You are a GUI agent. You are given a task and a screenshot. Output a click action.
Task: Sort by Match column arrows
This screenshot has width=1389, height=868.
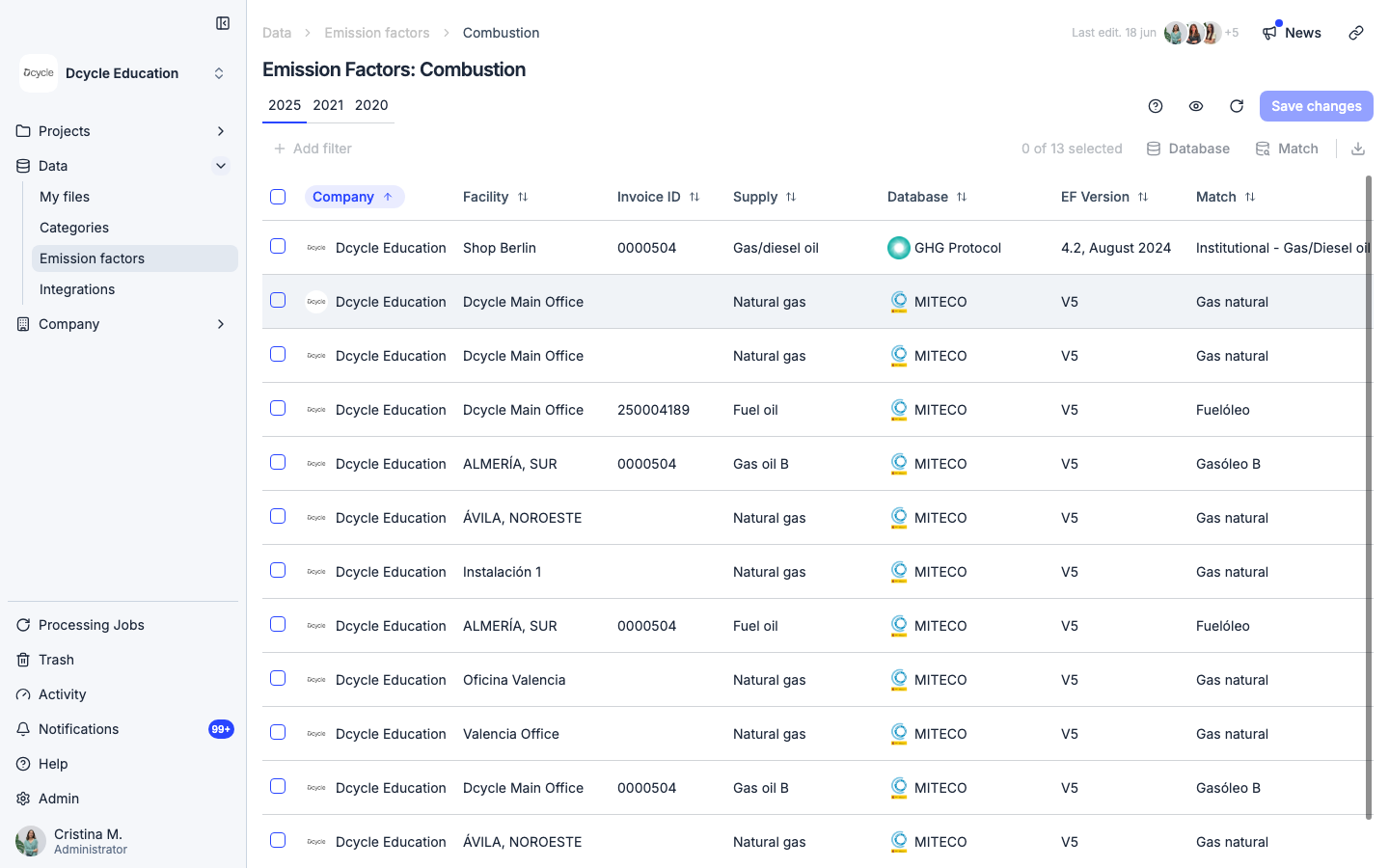point(1250,197)
